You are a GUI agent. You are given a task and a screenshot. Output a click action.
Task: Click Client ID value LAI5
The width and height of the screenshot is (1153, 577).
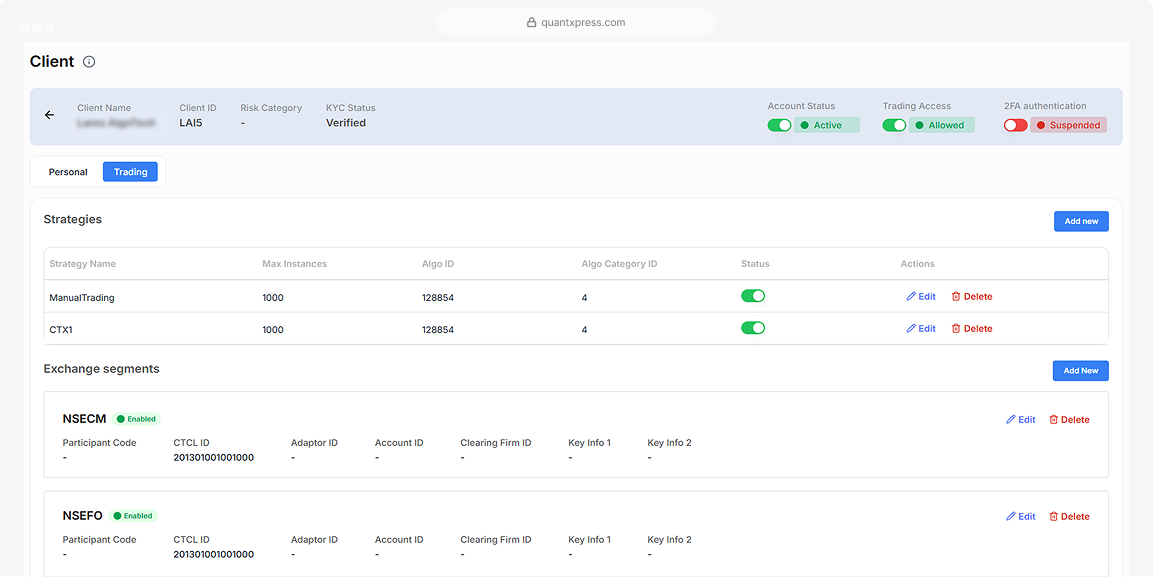click(x=190, y=123)
